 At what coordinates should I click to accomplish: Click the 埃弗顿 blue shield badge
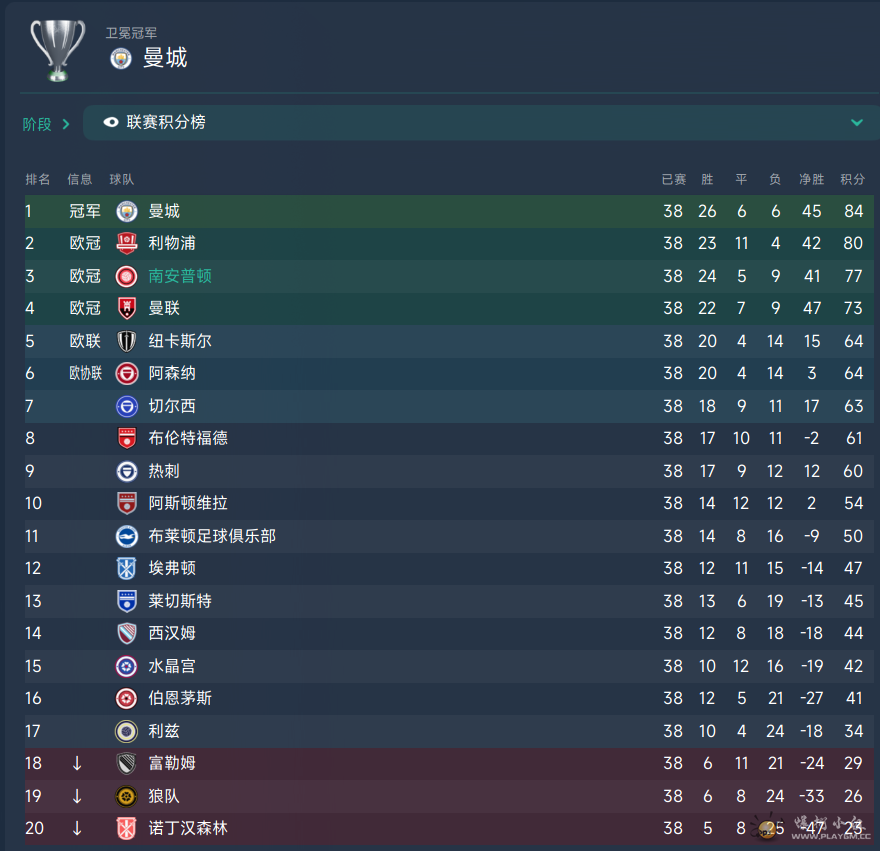coord(127,568)
